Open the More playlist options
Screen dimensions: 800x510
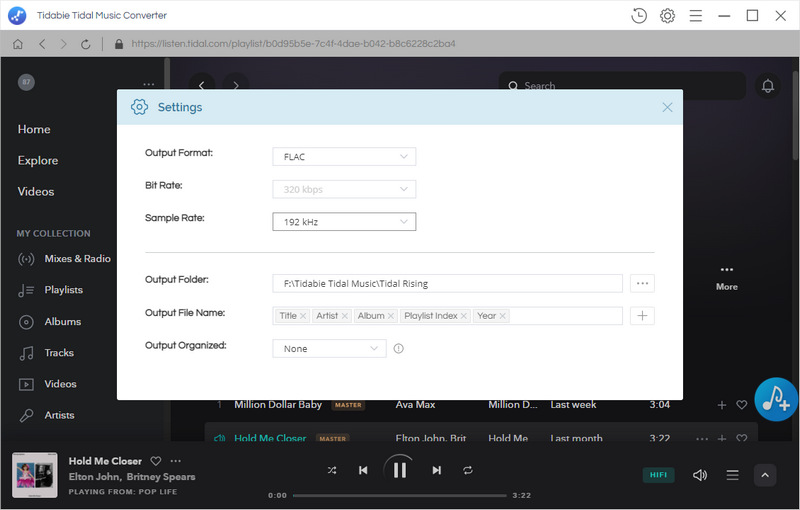(x=727, y=277)
